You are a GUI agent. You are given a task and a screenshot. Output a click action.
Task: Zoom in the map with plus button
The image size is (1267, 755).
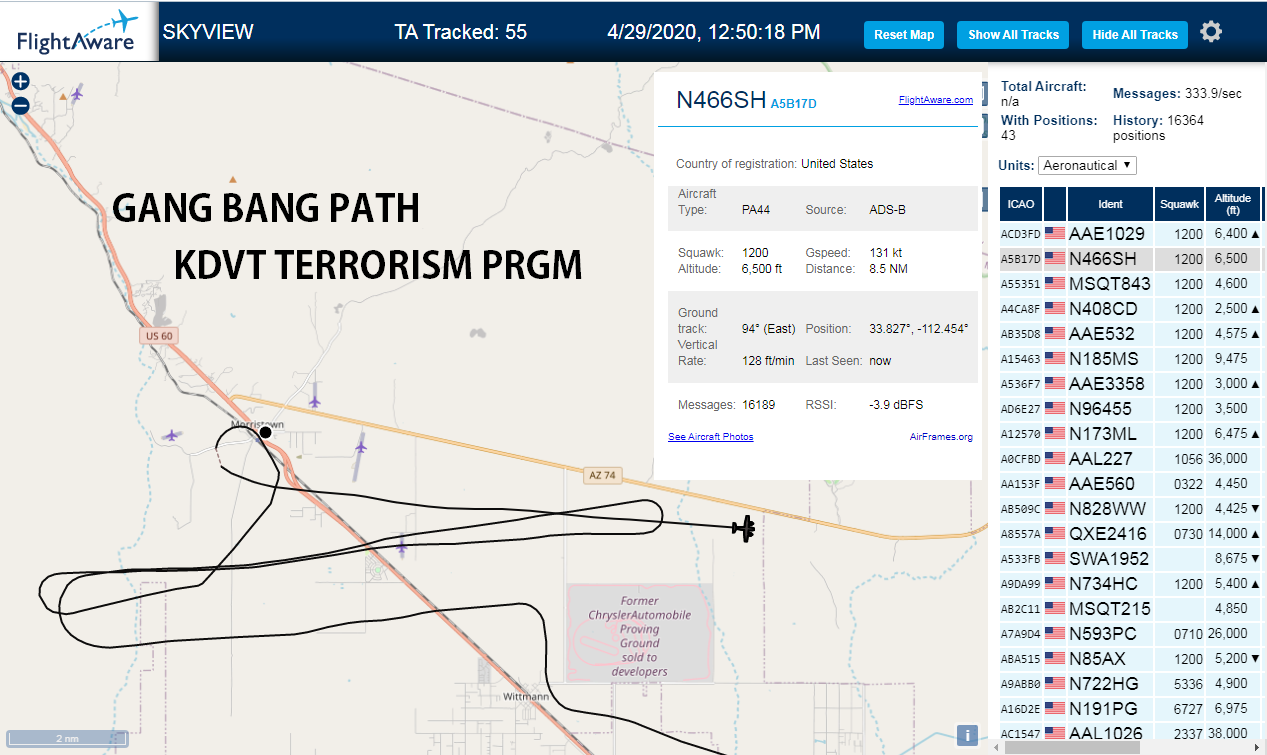tap(20, 82)
